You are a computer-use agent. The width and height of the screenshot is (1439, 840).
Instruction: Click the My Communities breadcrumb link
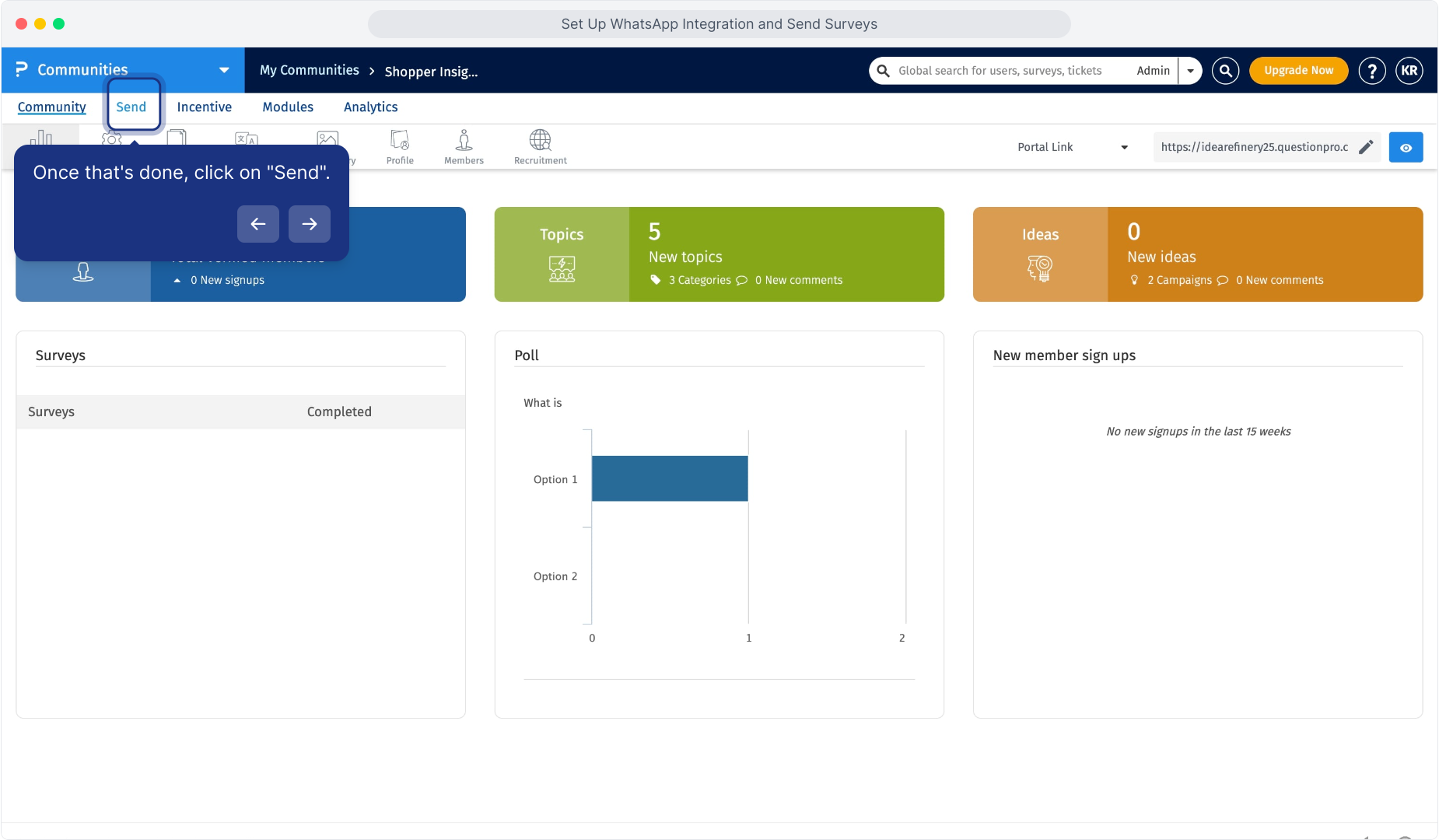click(x=310, y=70)
